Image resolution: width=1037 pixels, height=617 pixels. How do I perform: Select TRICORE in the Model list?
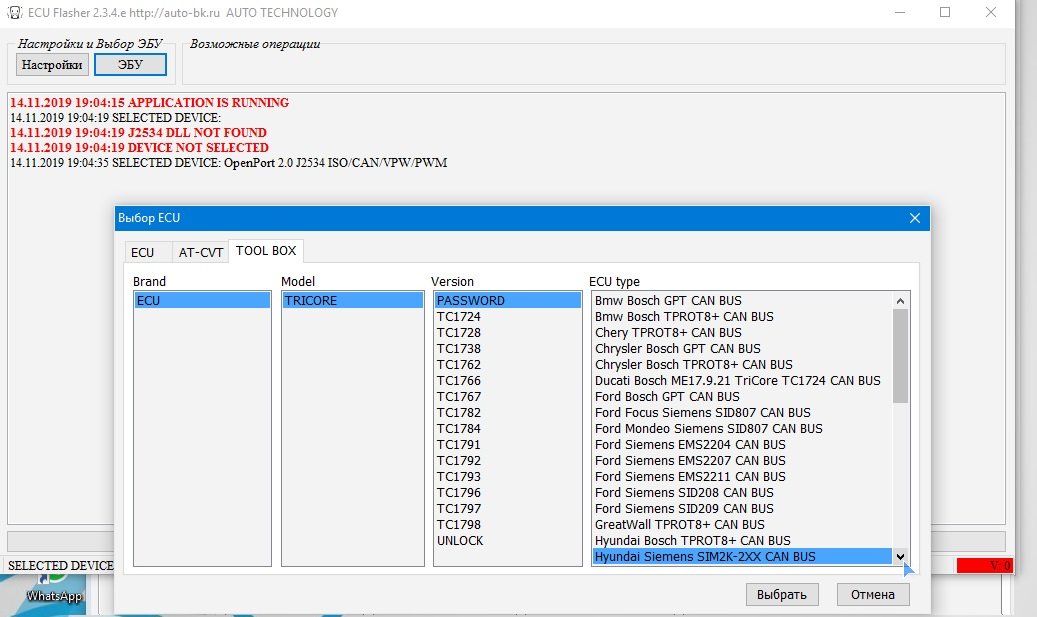[x=353, y=301]
